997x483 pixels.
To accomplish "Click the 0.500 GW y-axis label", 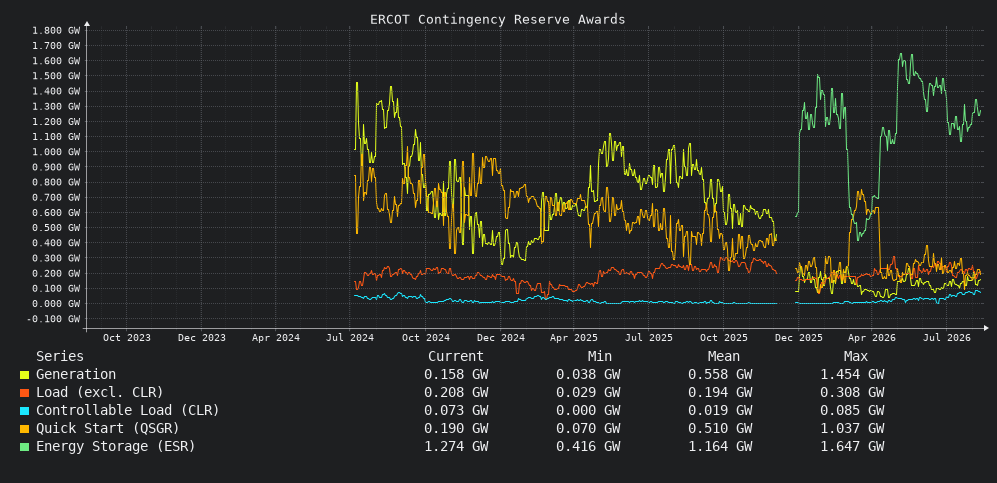I will pyautogui.click(x=56, y=228).
